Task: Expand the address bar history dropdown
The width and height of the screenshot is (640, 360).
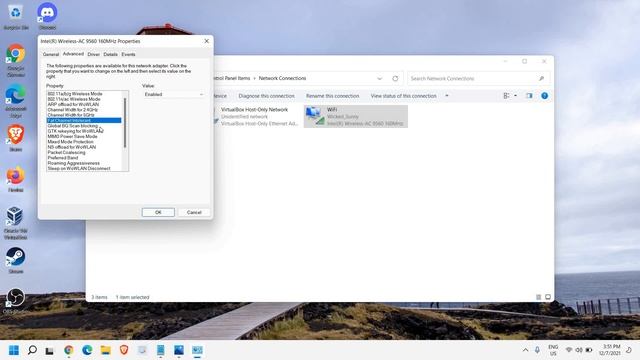Action: click(380, 78)
